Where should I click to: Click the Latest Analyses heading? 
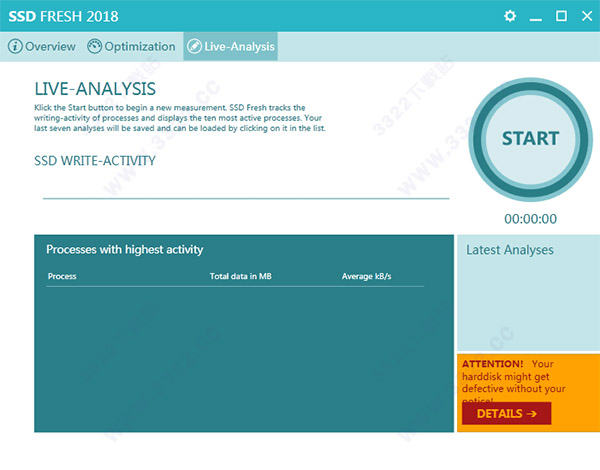[x=510, y=250]
